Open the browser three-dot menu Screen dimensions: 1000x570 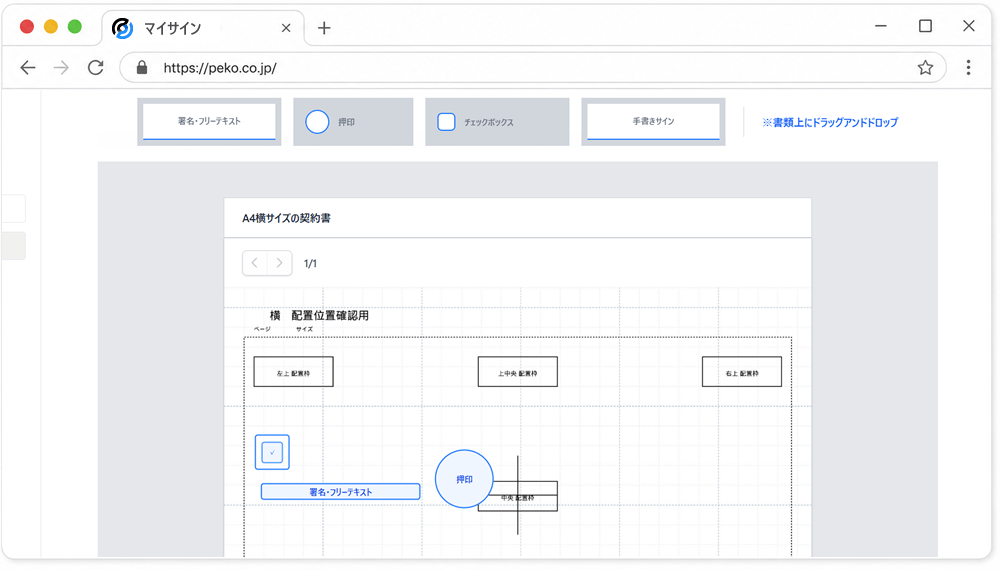click(968, 68)
